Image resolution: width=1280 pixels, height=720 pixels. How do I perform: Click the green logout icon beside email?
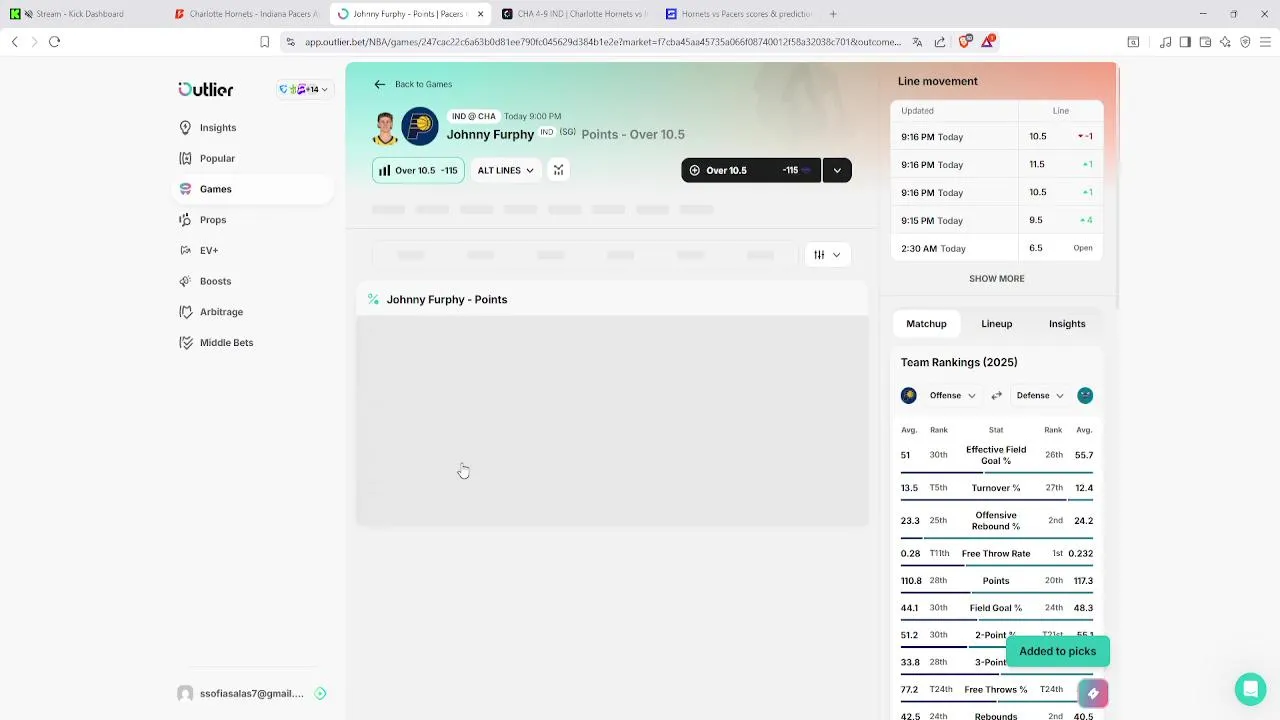click(320, 693)
